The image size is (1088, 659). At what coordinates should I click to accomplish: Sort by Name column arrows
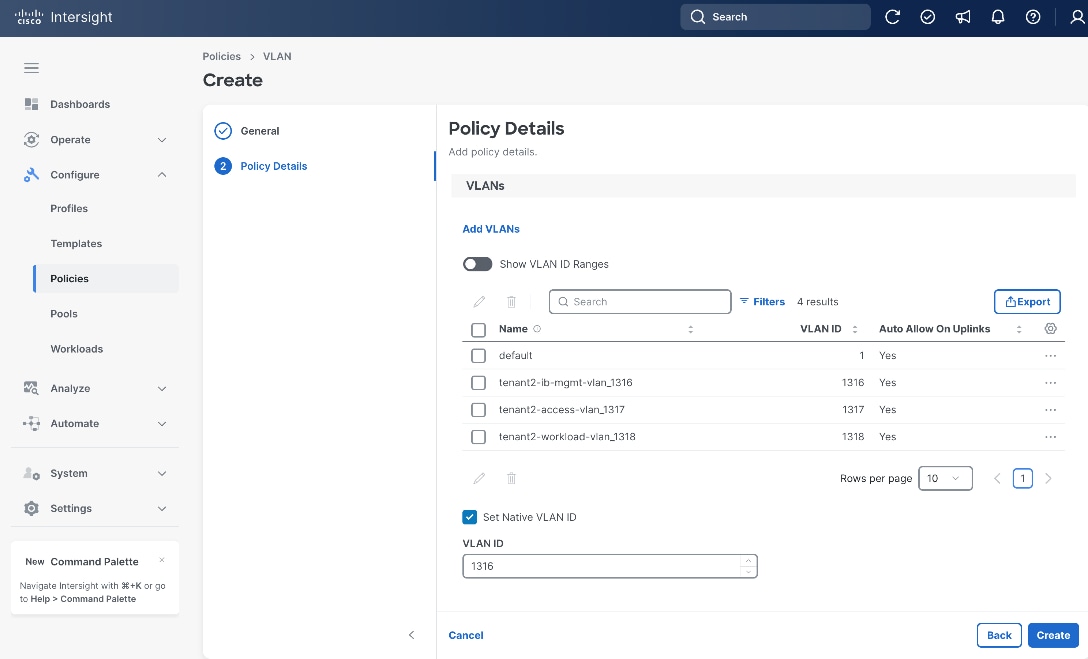690,330
